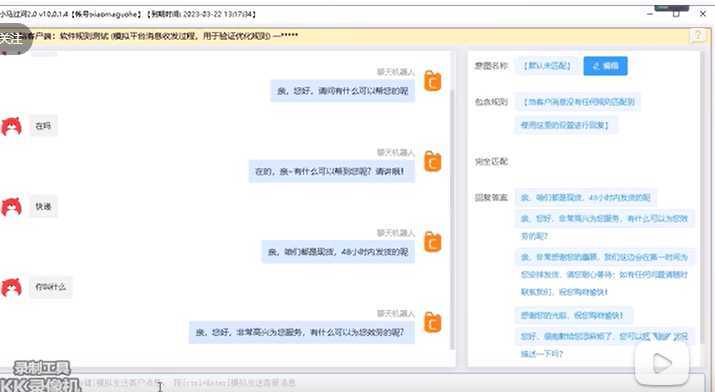
Task: Click robot avatar beside the 请讲哦 reply
Action: 433,161
